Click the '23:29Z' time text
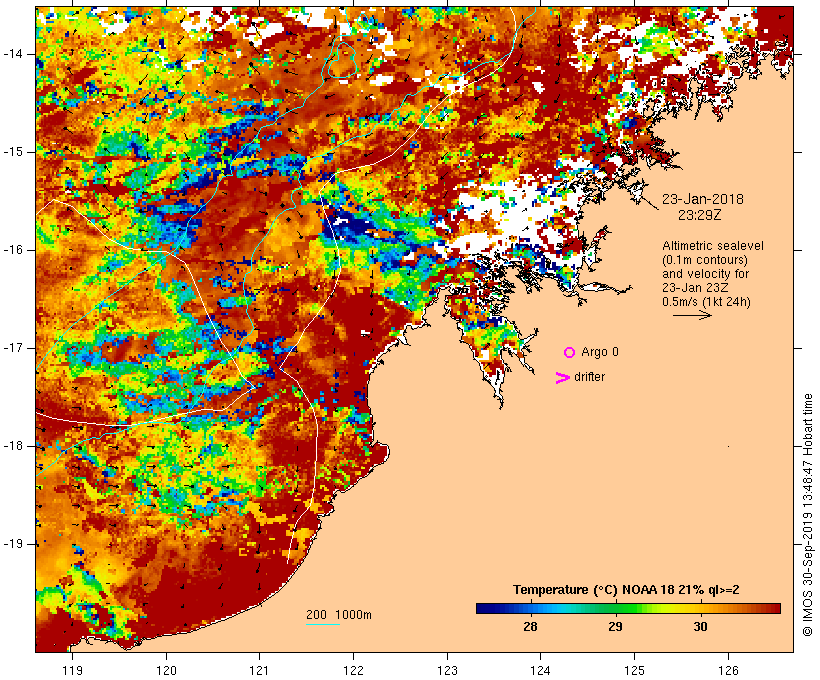This screenshot has height=680, width=820. pyautogui.click(x=699, y=215)
